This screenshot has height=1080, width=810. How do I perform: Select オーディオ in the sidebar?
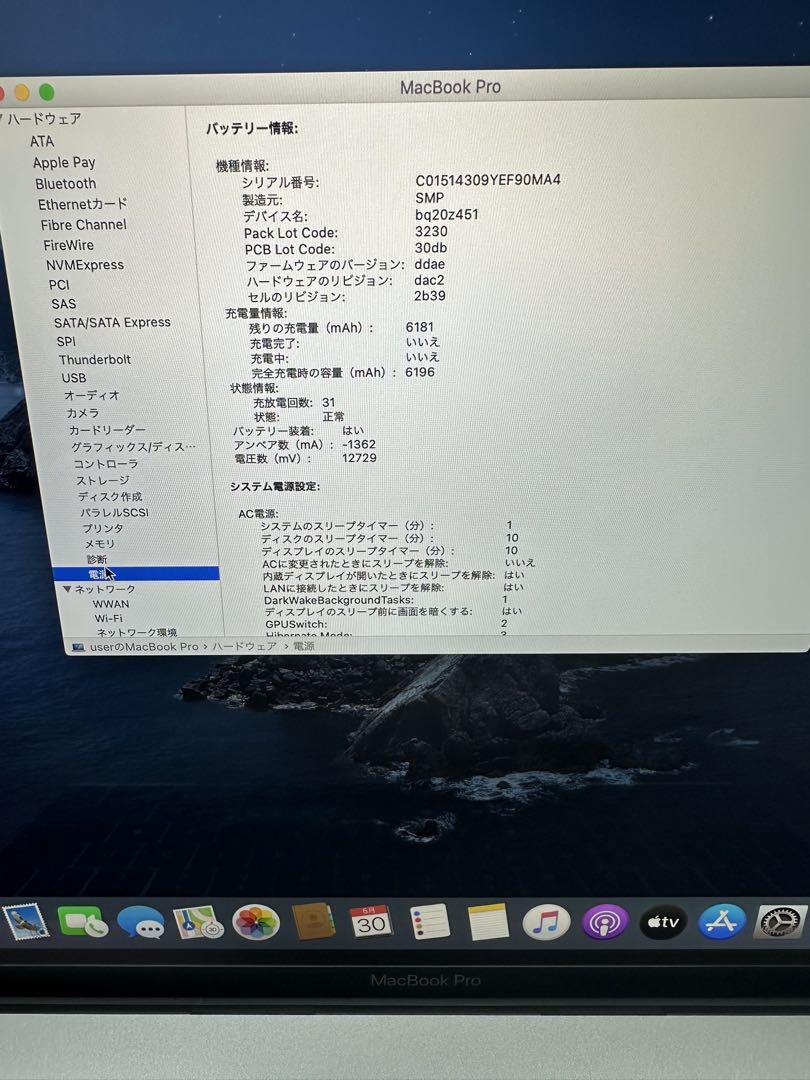click(x=92, y=395)
